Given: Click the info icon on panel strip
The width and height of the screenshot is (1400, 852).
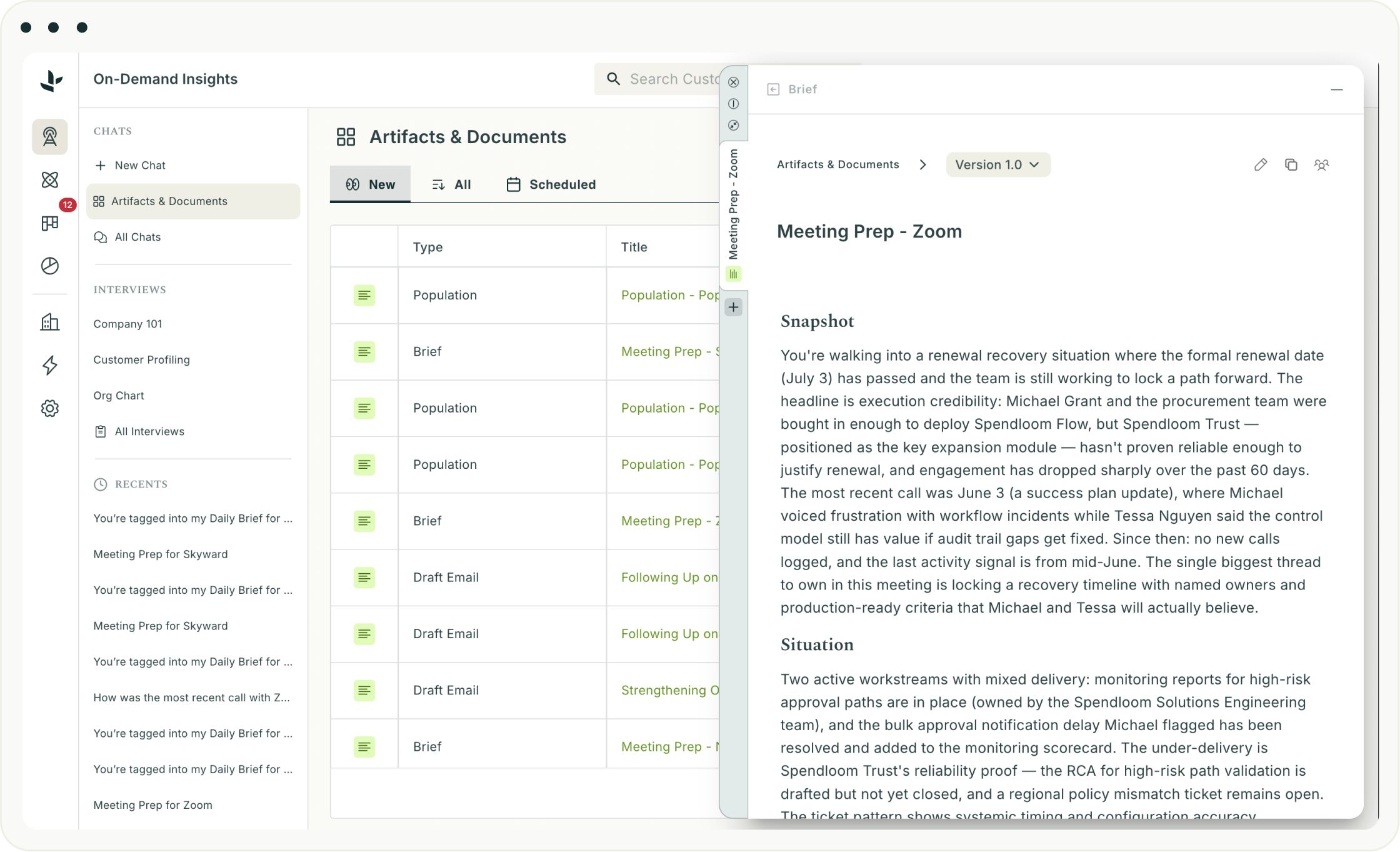Looking at the screenshot, I should coord(734,104).
